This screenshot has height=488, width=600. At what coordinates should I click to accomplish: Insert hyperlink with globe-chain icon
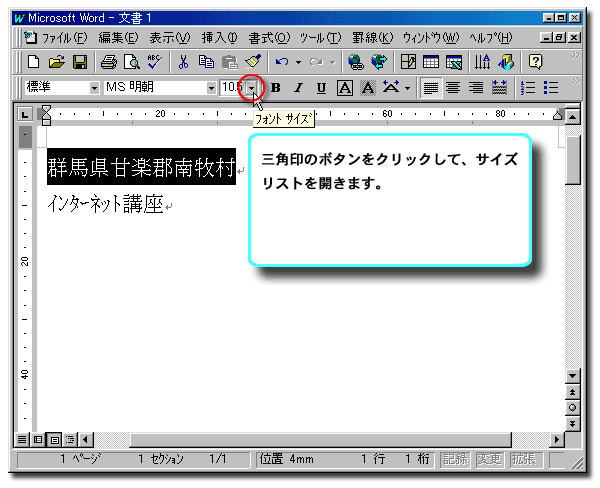[356, 62]
